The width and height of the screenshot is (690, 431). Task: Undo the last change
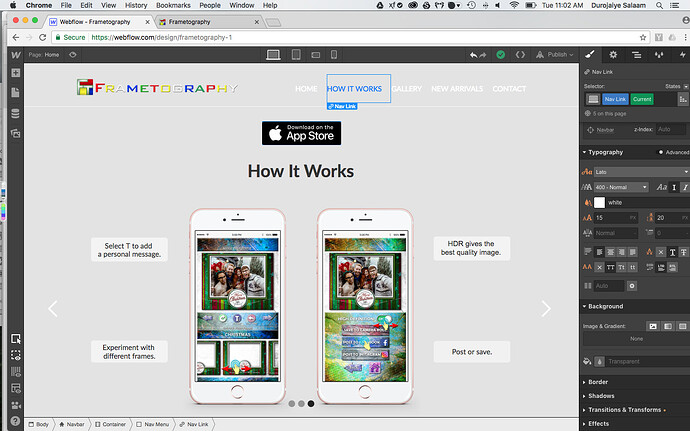473,55
